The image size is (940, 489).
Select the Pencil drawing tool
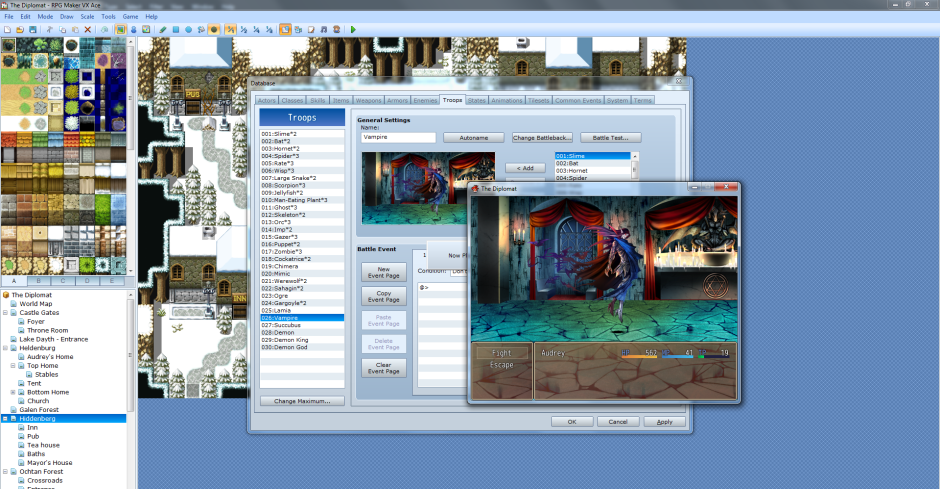[163, 29]
